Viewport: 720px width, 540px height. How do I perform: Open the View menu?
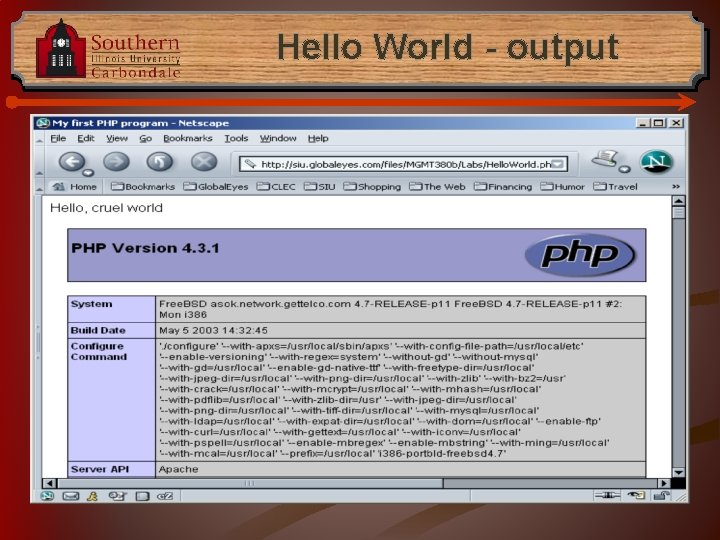pos(117,138)
